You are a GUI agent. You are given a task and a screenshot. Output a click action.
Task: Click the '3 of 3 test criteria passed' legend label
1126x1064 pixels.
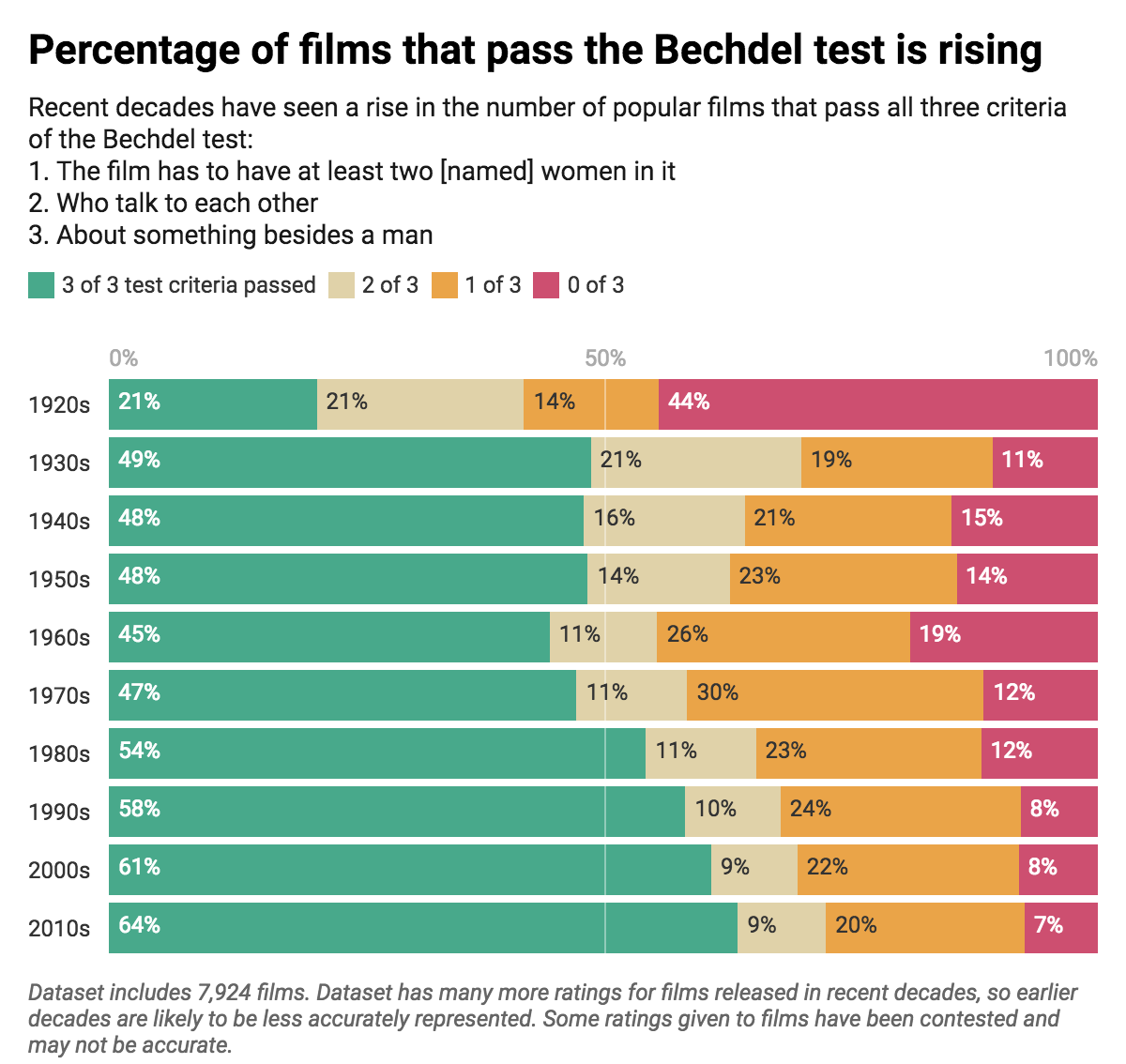(189, 285)
